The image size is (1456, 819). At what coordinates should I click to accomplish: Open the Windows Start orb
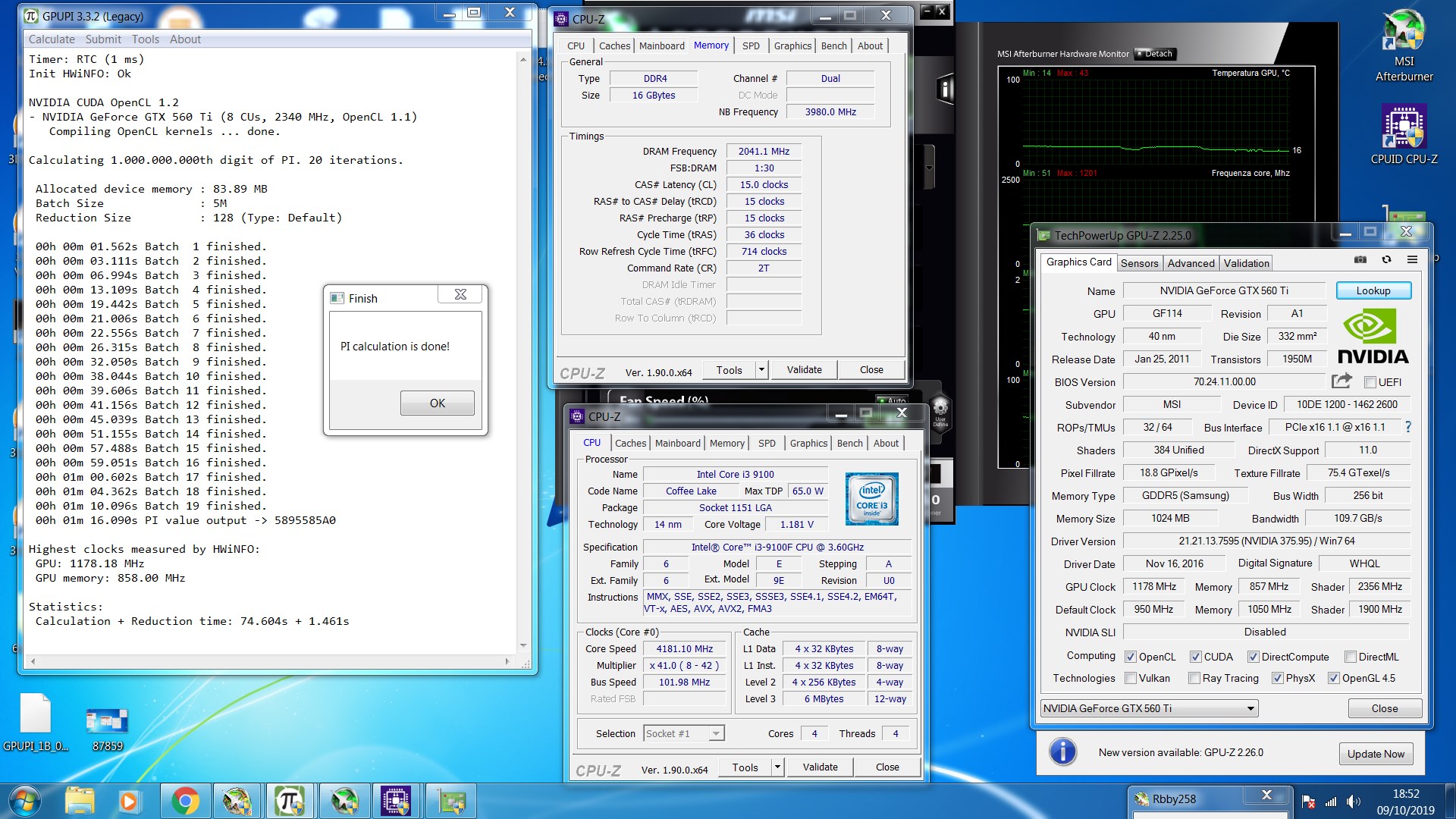(24, 801)
